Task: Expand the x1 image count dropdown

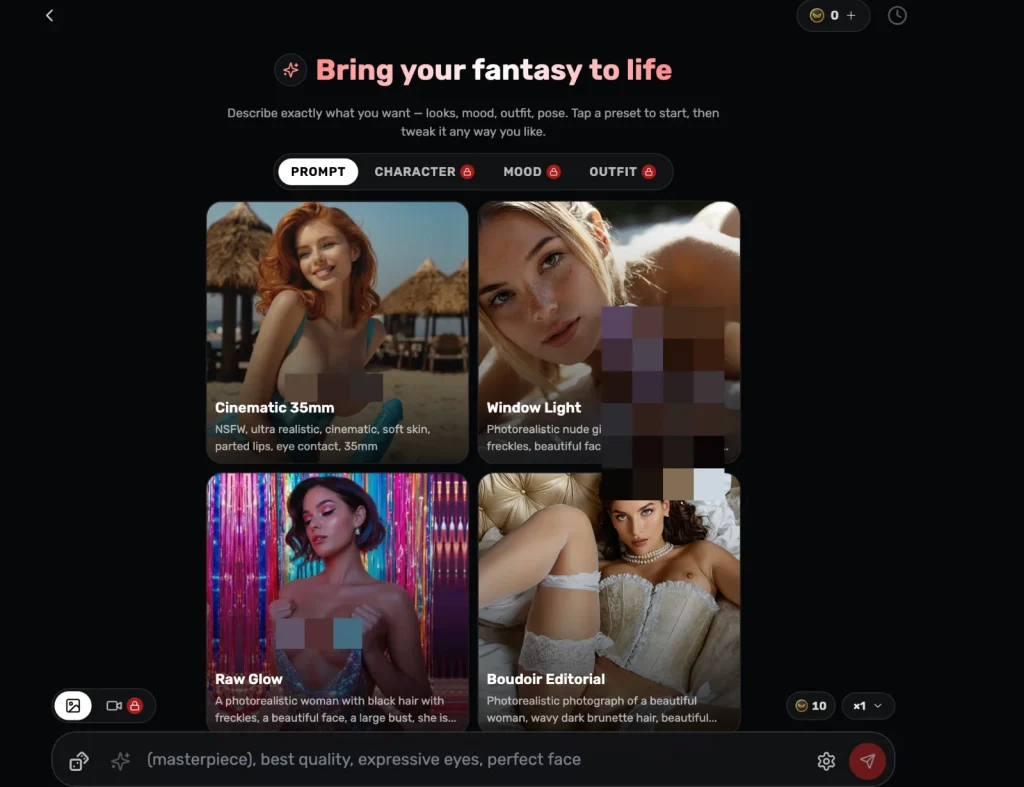Action: [x=867, y=706]
